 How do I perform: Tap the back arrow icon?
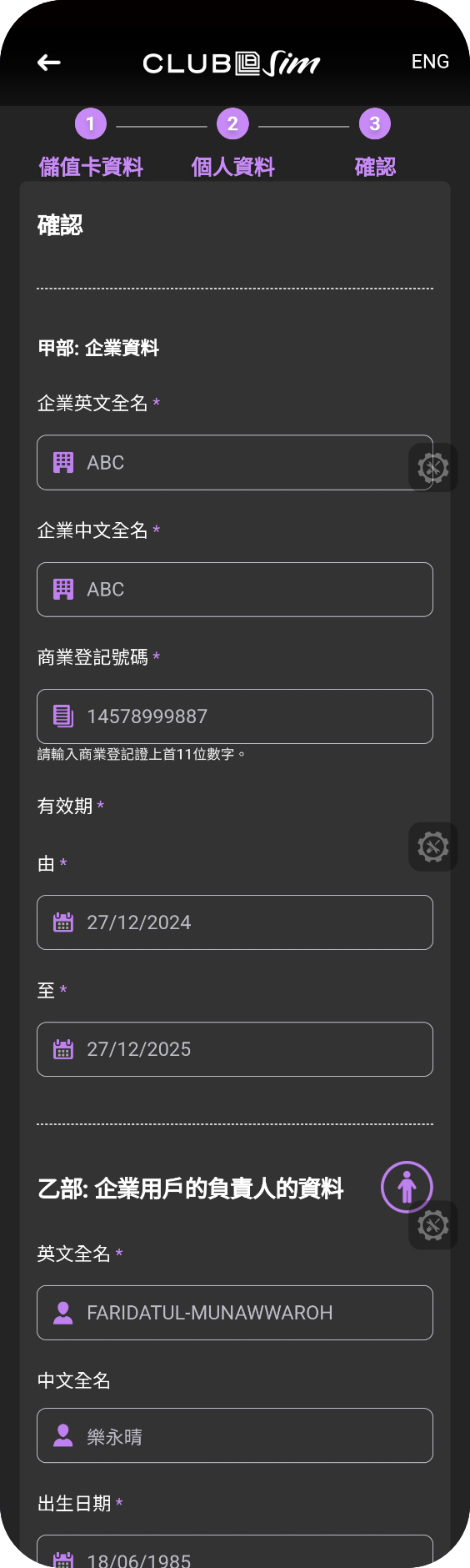click(49, 63)
